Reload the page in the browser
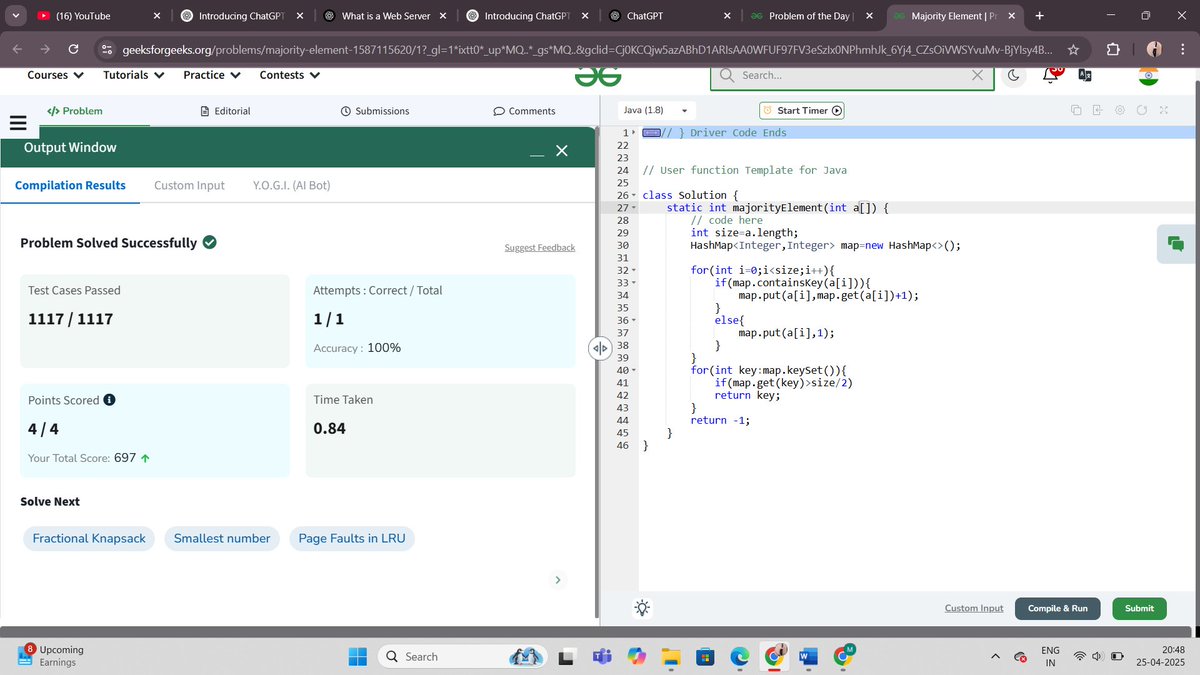1200x675 pixels. click(x=73, y=49)
